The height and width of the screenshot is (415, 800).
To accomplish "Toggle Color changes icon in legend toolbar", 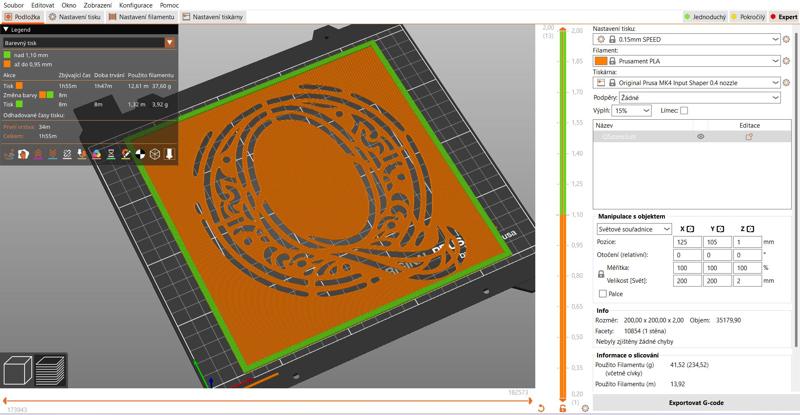I will (x=96, y=154).
